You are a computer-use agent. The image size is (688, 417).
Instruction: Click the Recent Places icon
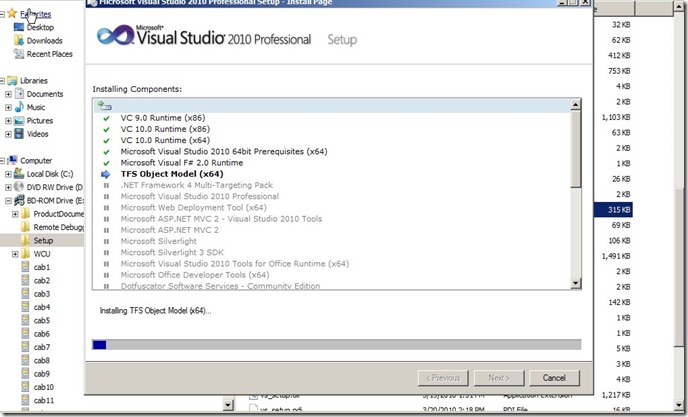click(19, 54)
